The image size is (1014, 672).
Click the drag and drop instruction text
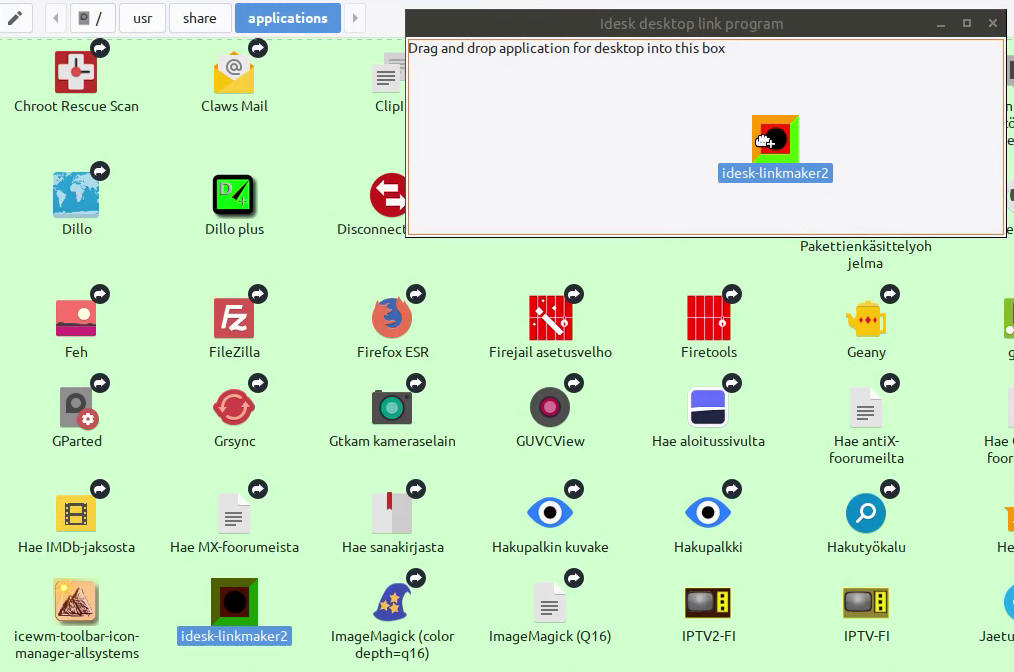click(566, 49)
